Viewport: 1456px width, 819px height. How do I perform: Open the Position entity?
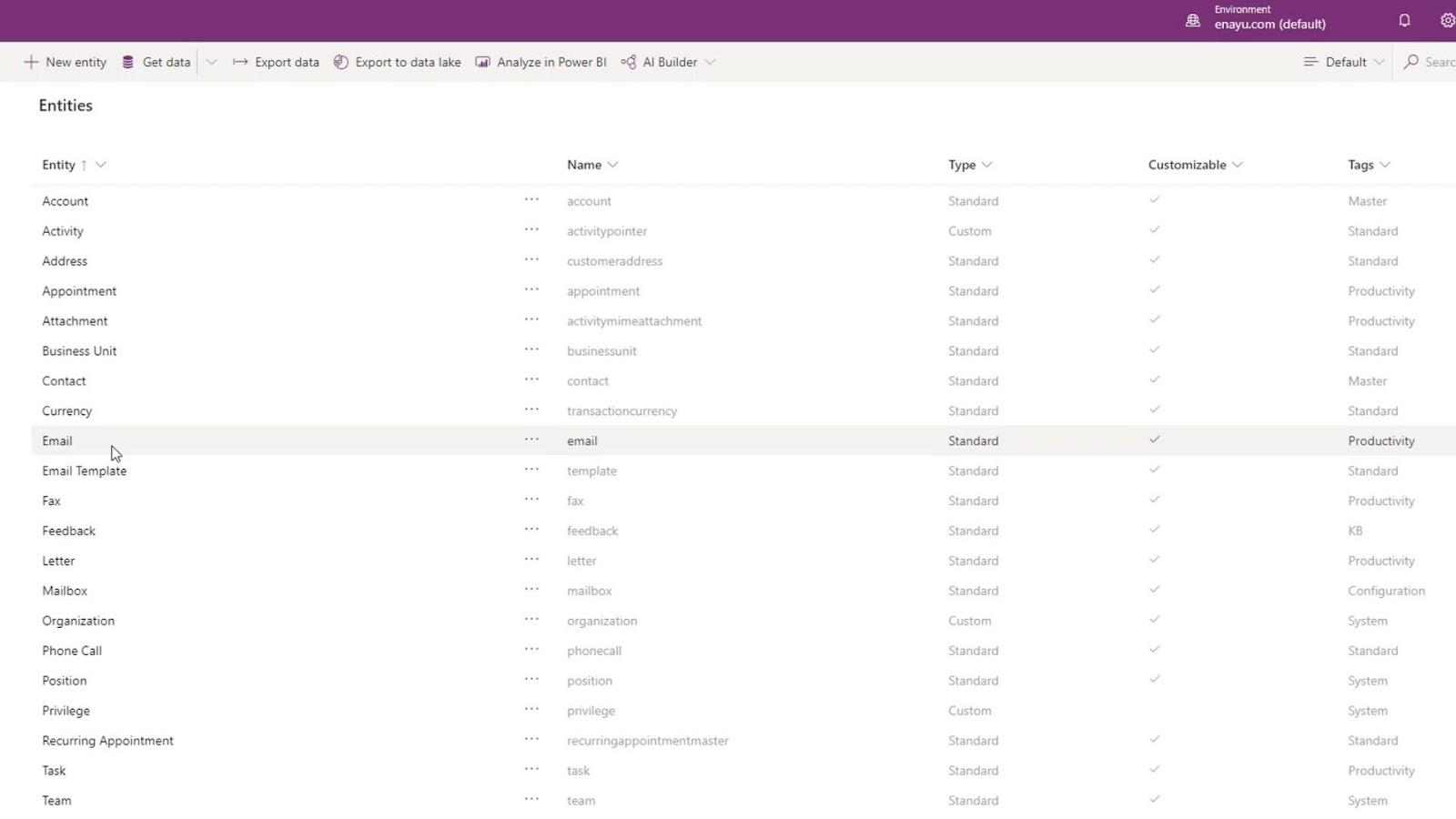(64, 681)
